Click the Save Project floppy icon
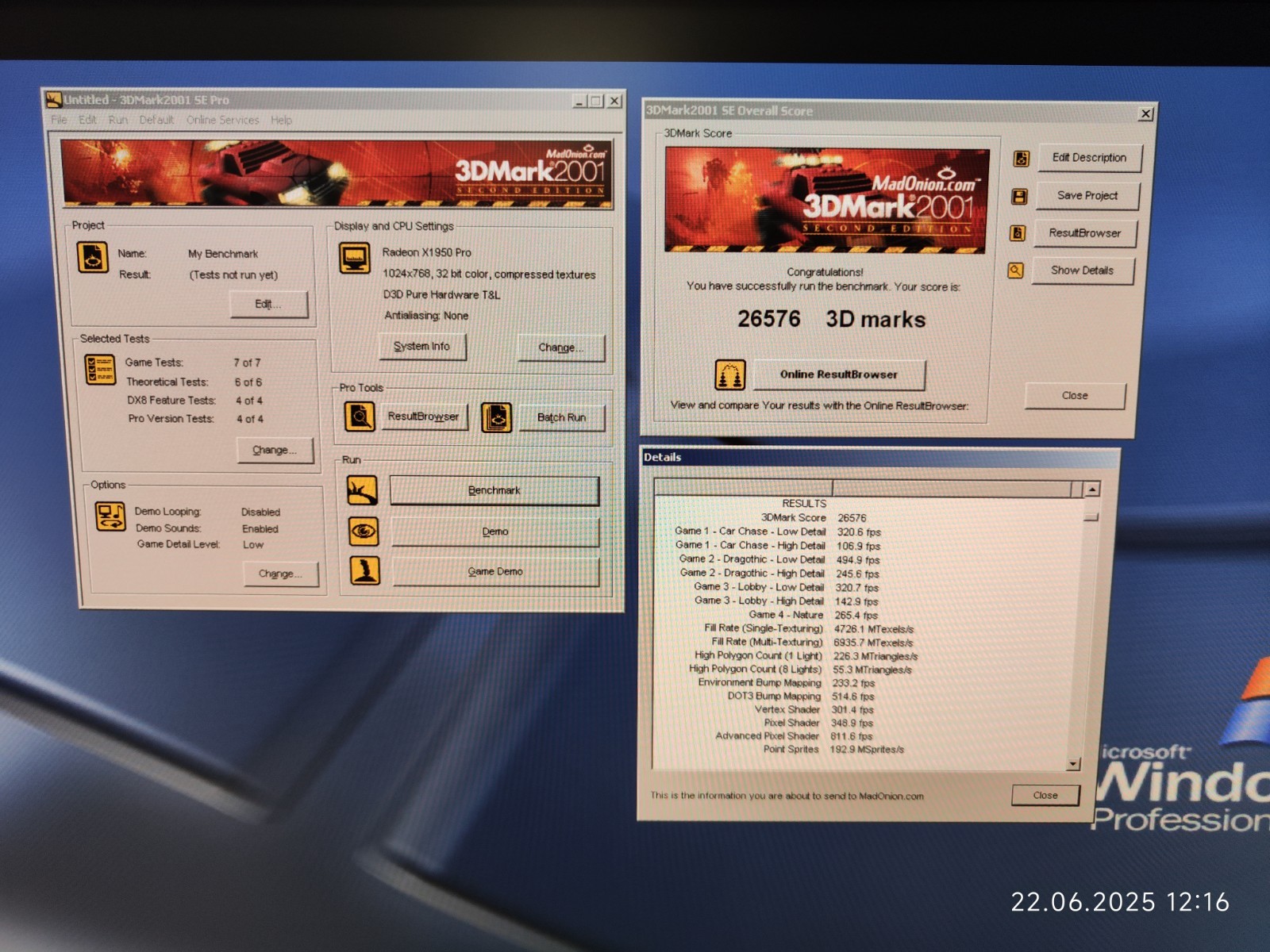Viewport: 1270px width, 952px height. (x=1019, y=196)
